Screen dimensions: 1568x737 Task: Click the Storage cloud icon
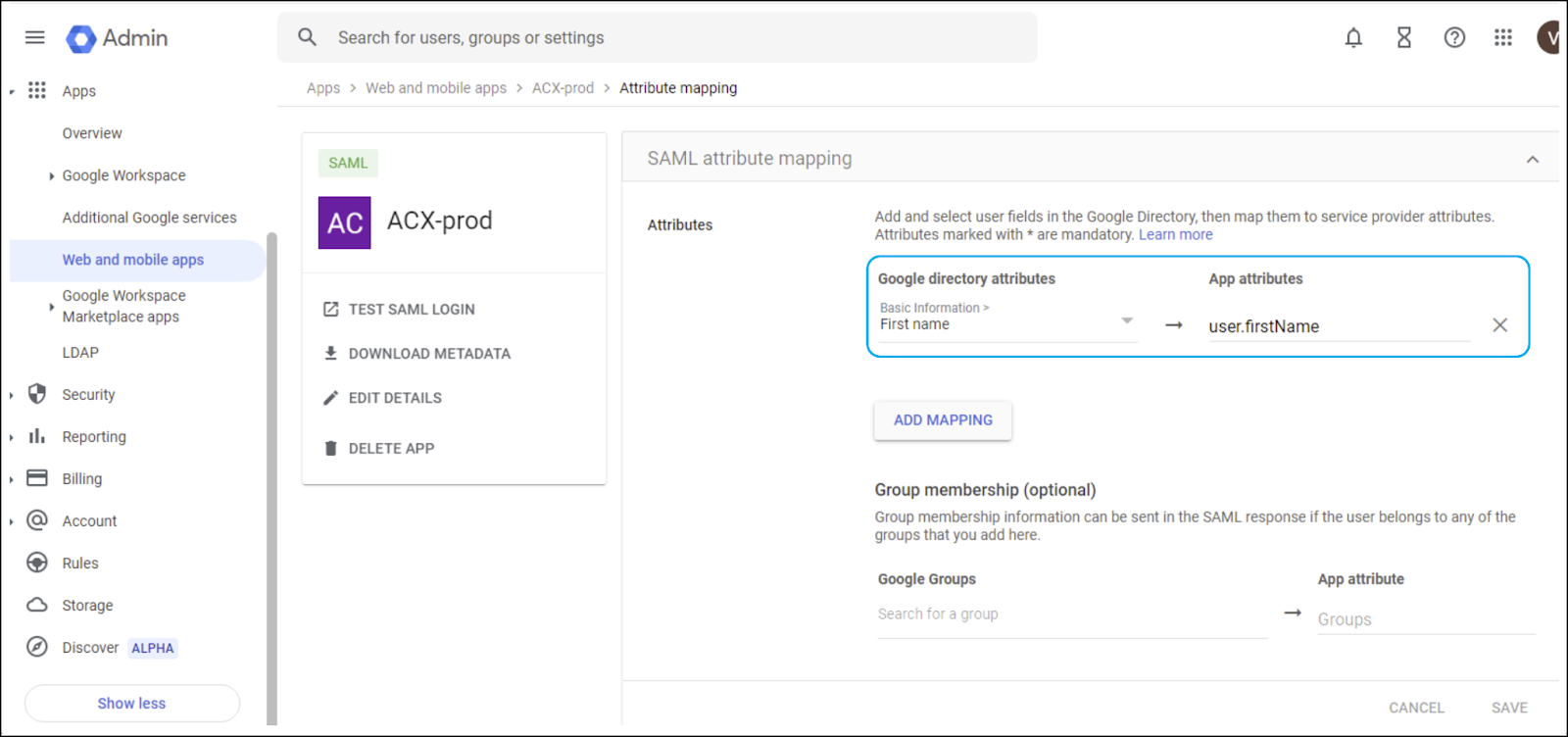tap(37, 605)
